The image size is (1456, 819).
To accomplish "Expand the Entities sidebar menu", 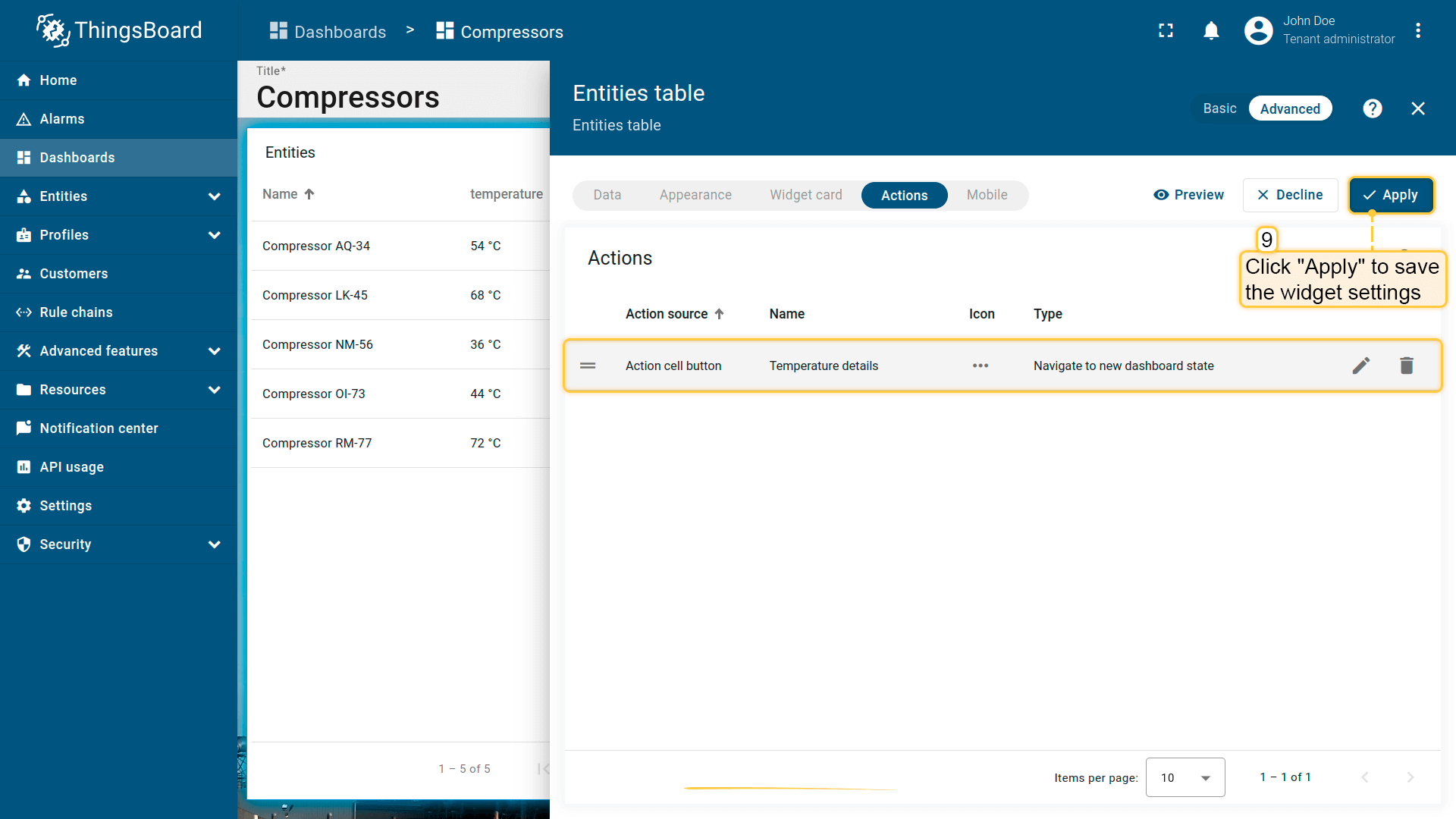I will click(214, 196).
